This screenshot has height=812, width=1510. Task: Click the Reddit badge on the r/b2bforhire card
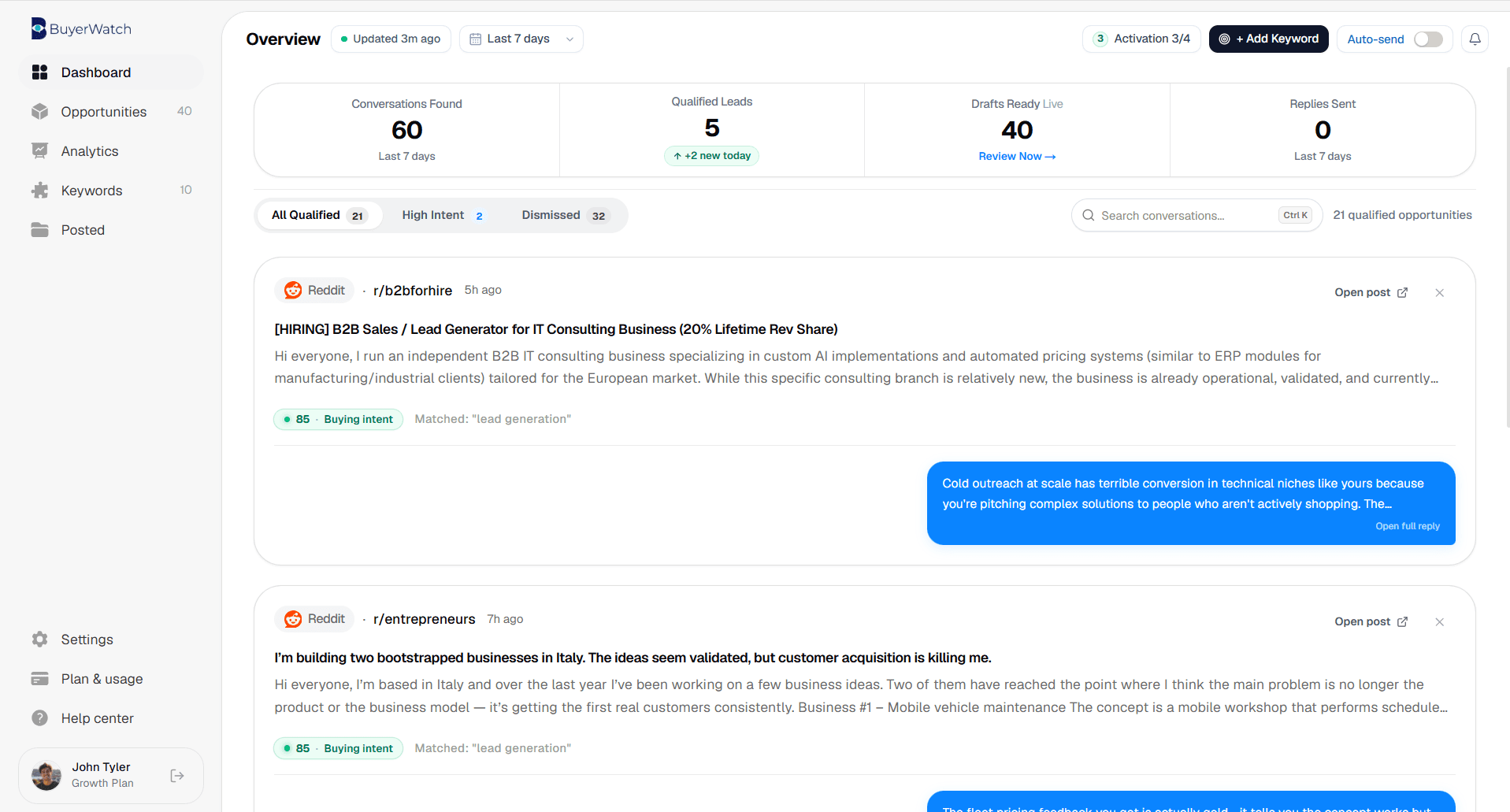pyautogui.click(x=314, y=291)
